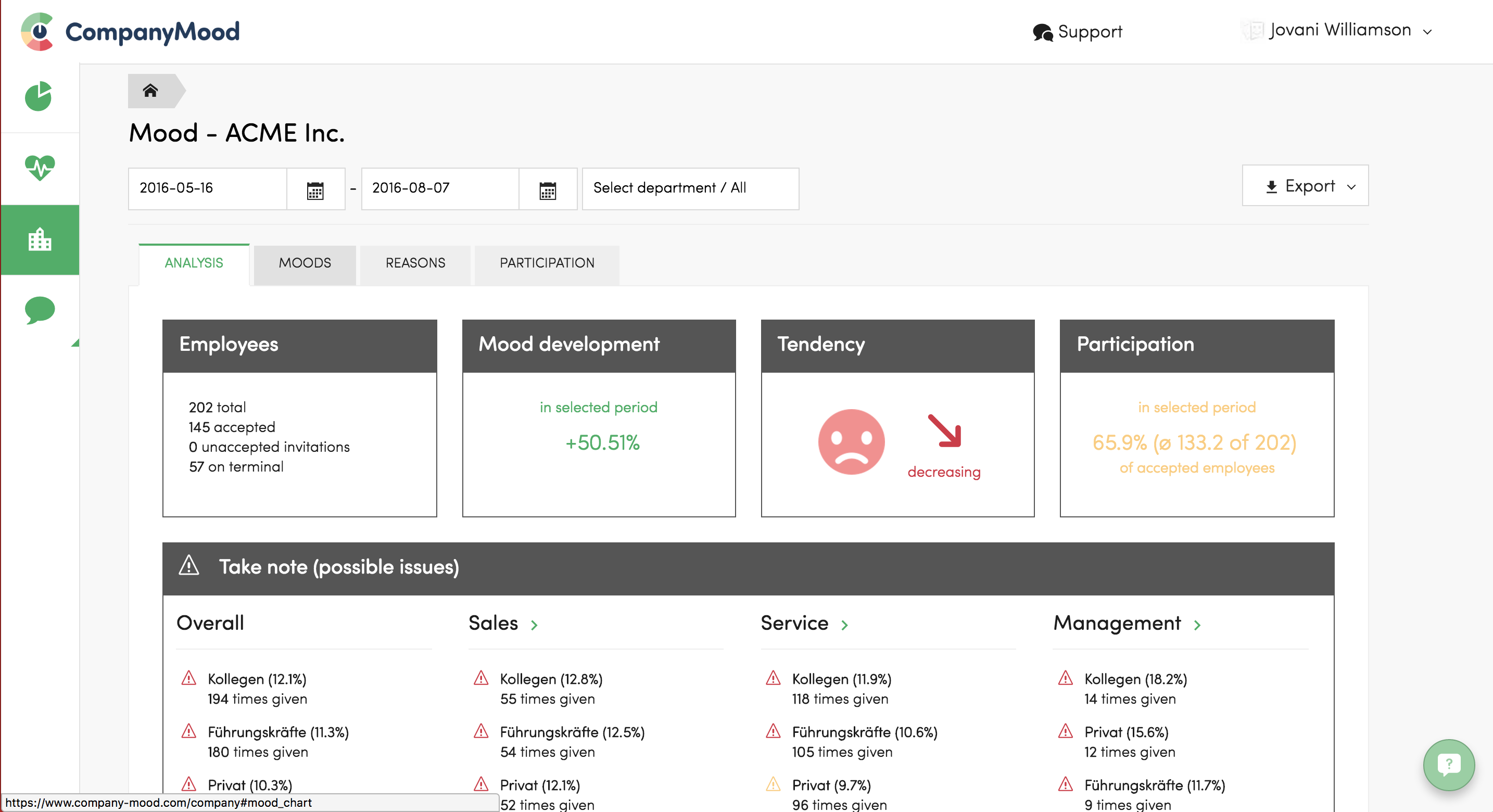Click the heartbeat pulse sidebar icon
Screen dimensions: 1493x812
pos(39,168)
